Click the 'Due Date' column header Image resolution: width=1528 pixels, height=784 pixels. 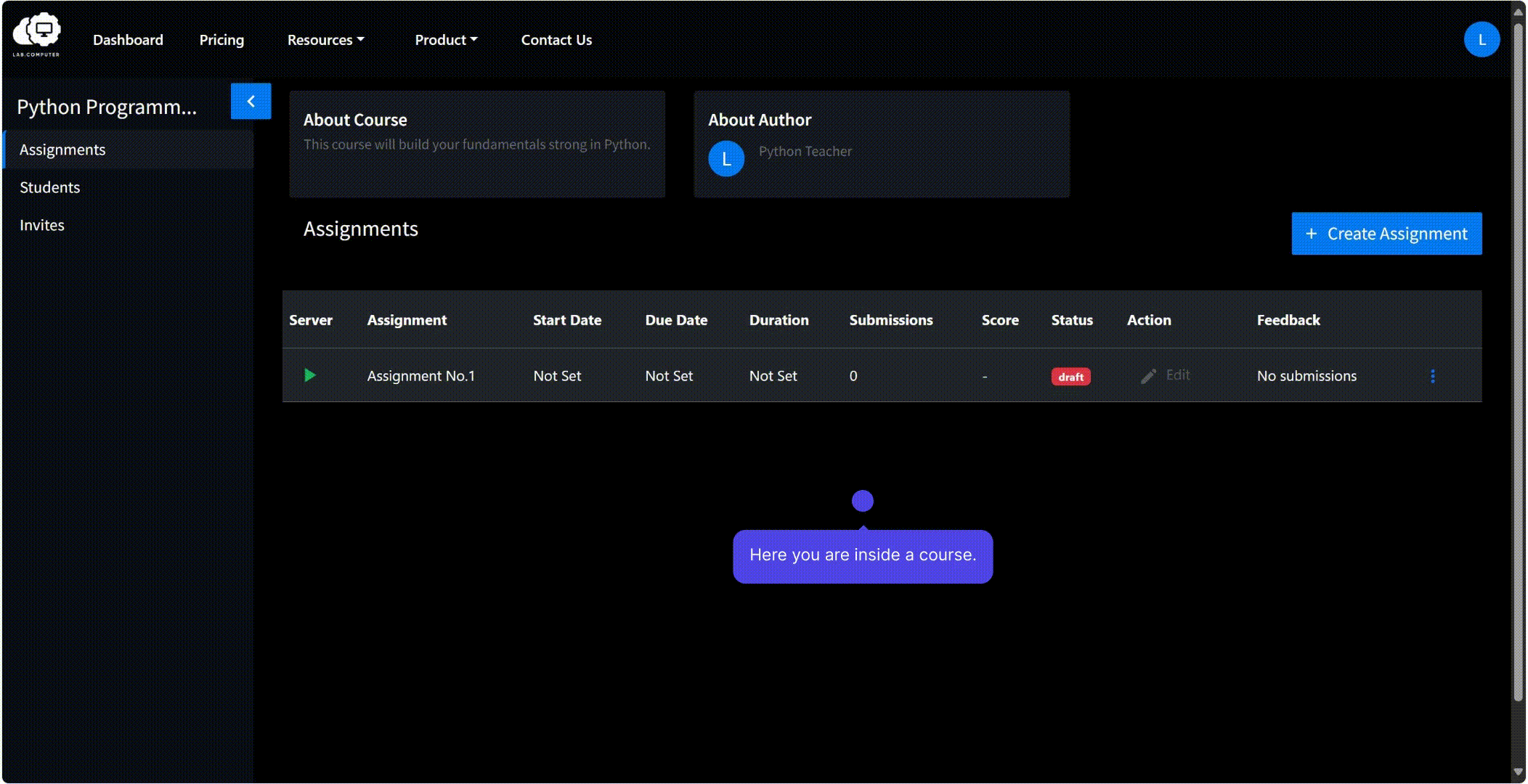676,320
